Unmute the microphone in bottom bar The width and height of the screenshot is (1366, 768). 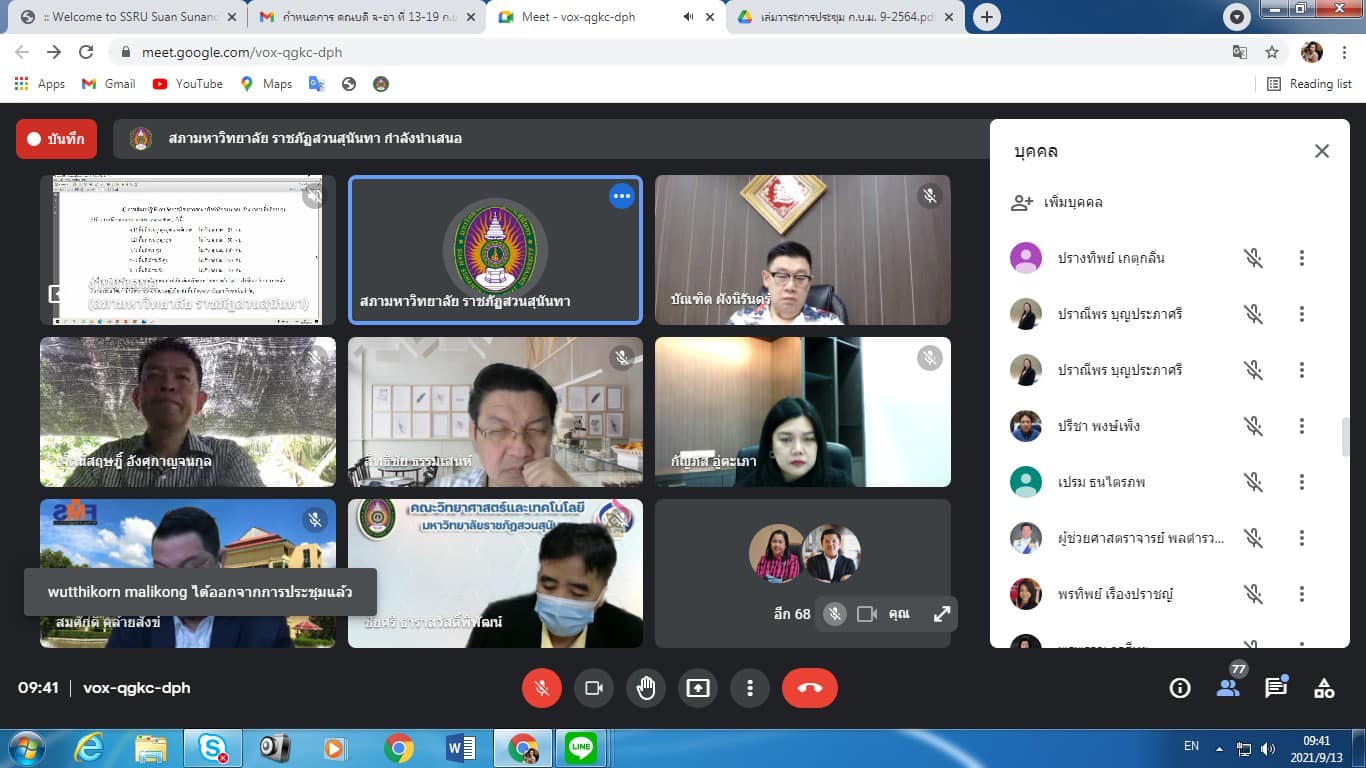[x=542, y=688]
